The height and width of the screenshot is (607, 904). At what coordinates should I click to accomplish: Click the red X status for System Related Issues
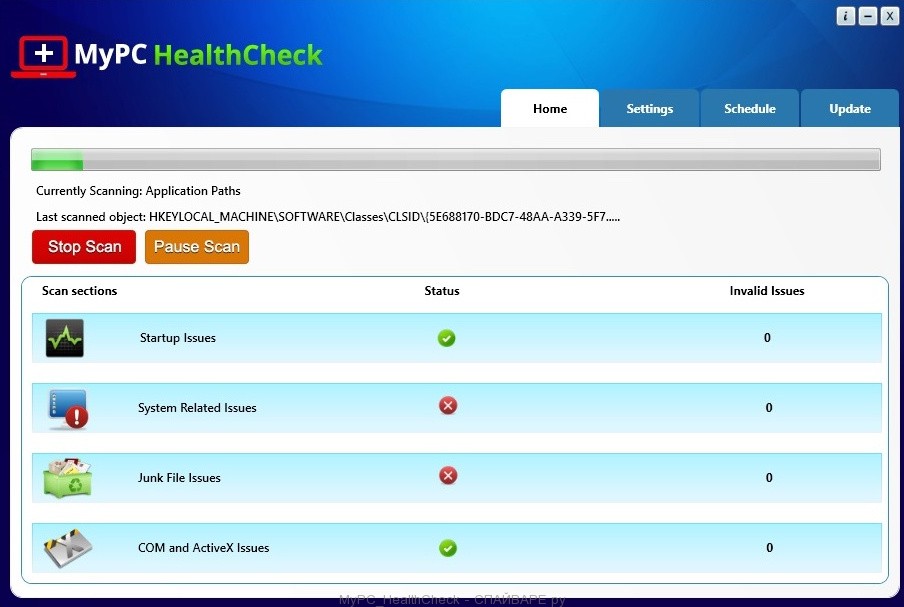point(448,406)
